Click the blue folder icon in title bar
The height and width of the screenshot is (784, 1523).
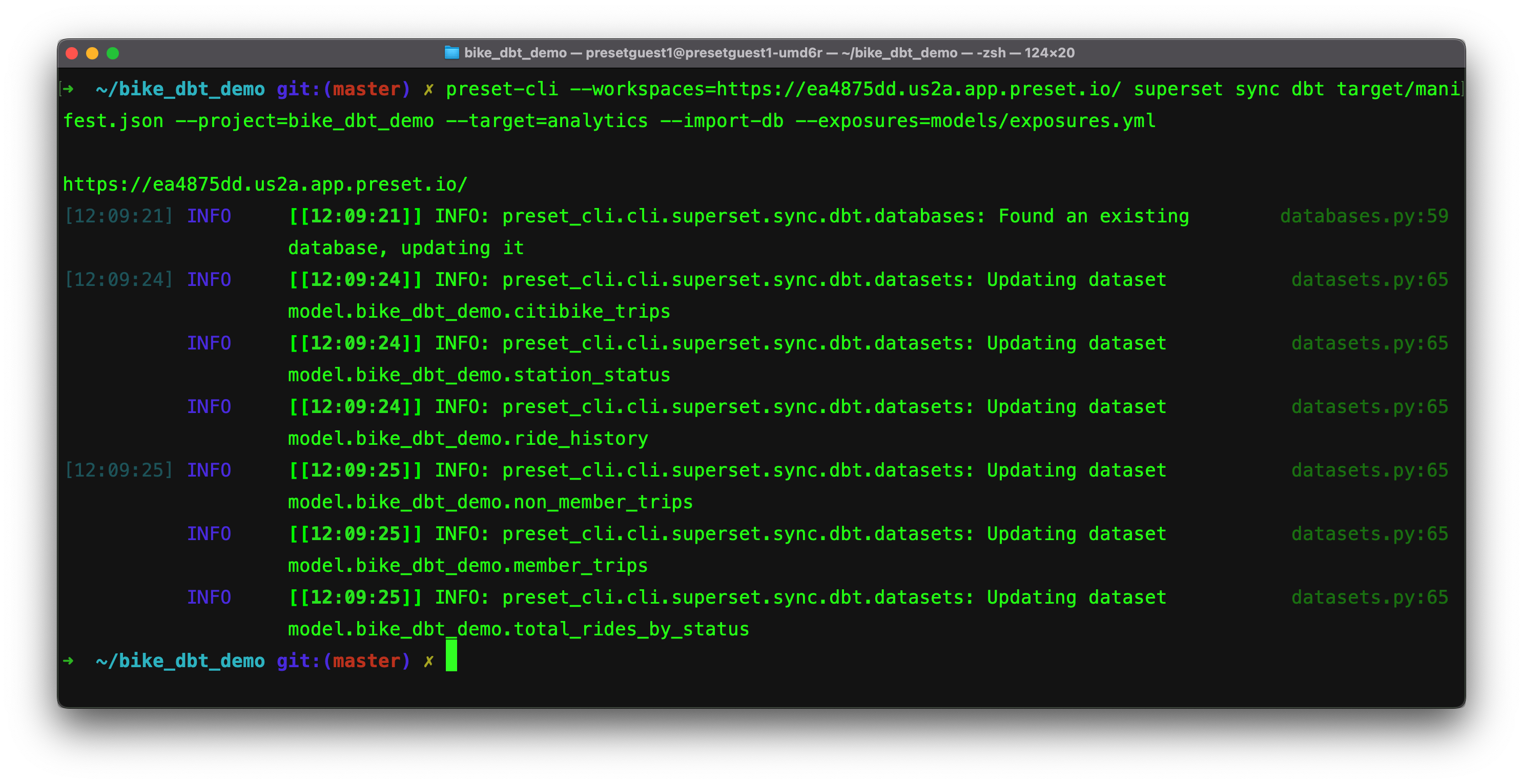[x=451, y=53]
